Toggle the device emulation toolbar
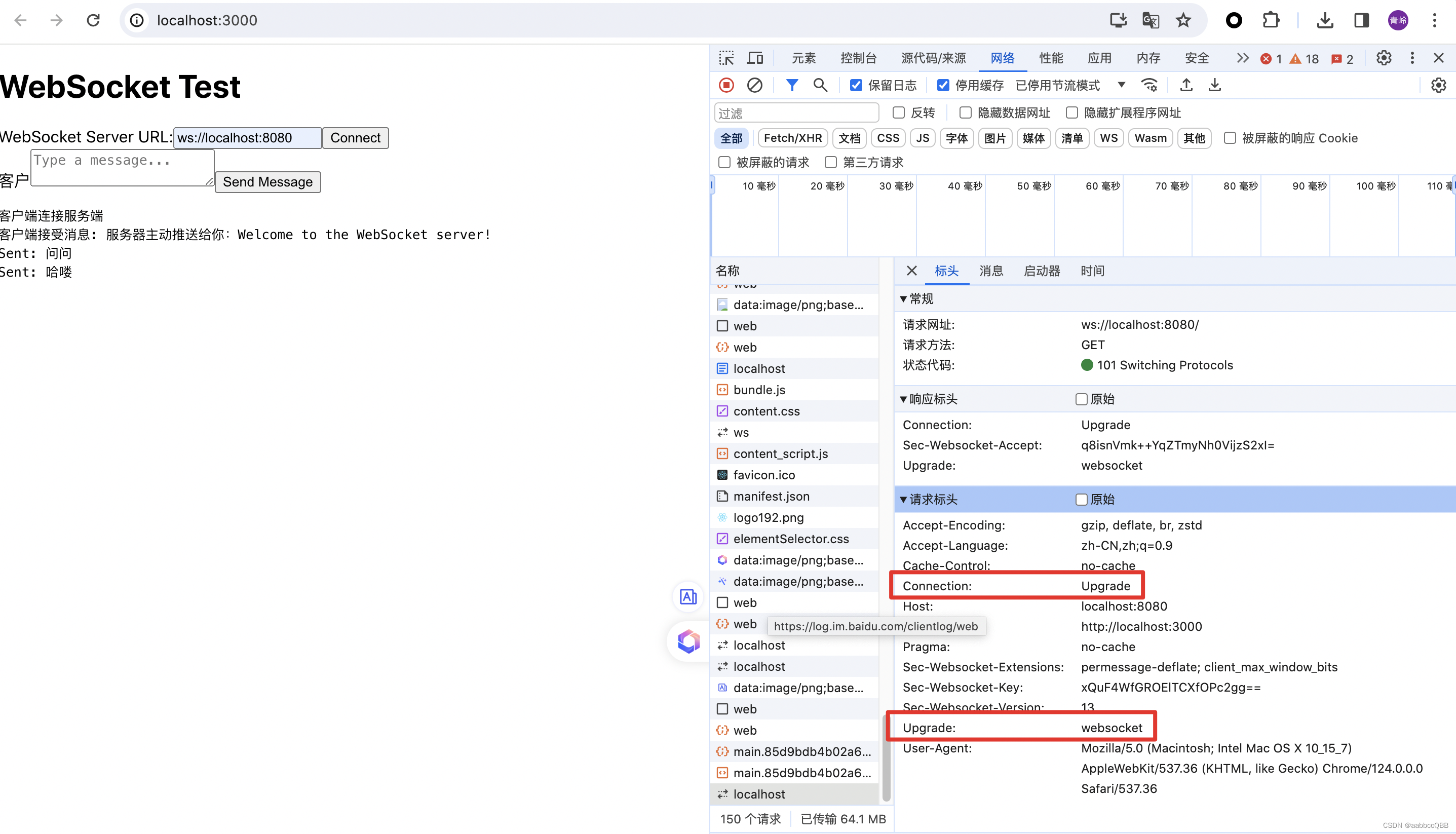The image size is (1456, 834). [755, 57]
